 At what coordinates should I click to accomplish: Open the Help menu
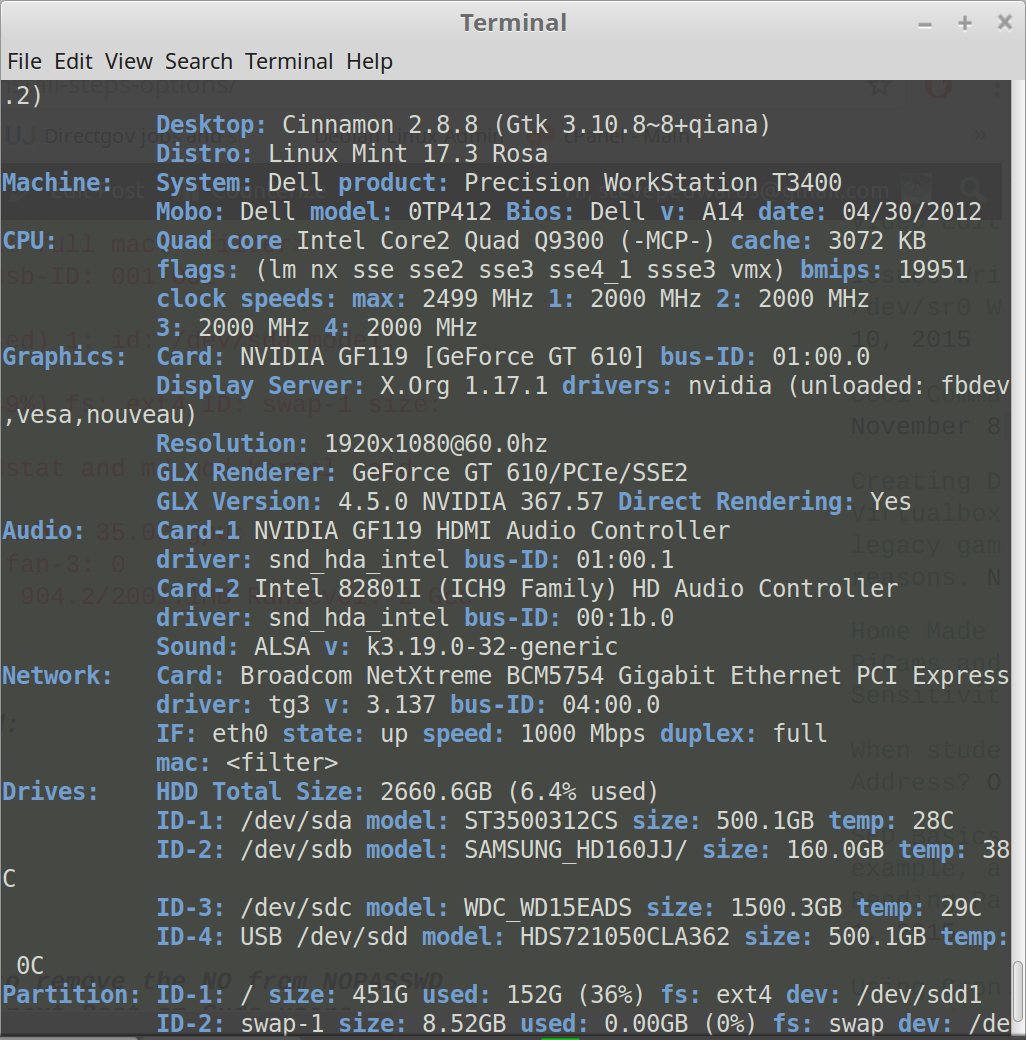(369, 62)
